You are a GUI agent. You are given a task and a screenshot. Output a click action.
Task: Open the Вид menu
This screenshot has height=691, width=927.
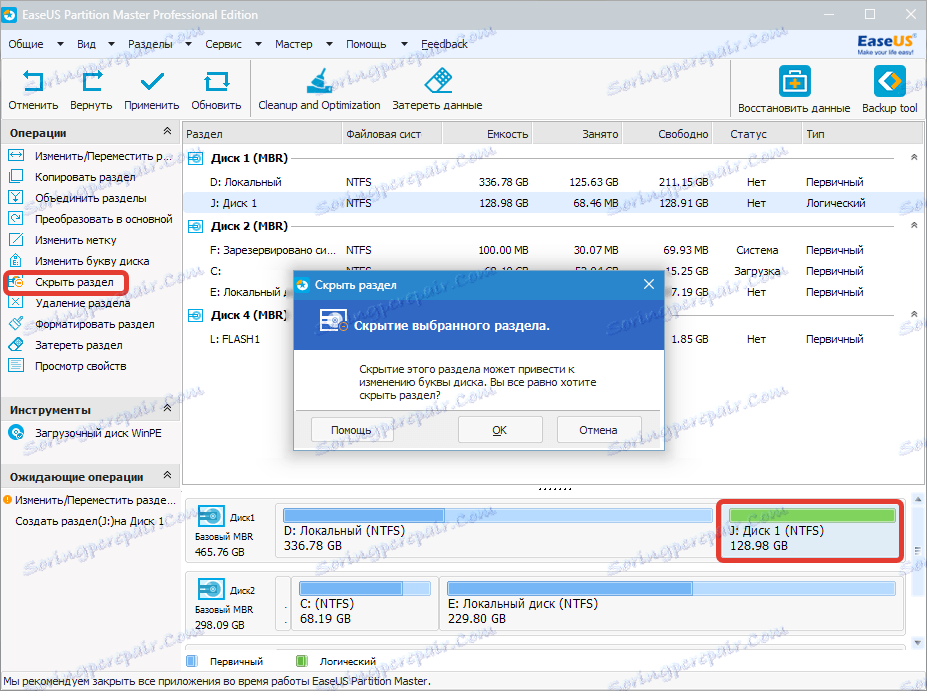[95, 44]
